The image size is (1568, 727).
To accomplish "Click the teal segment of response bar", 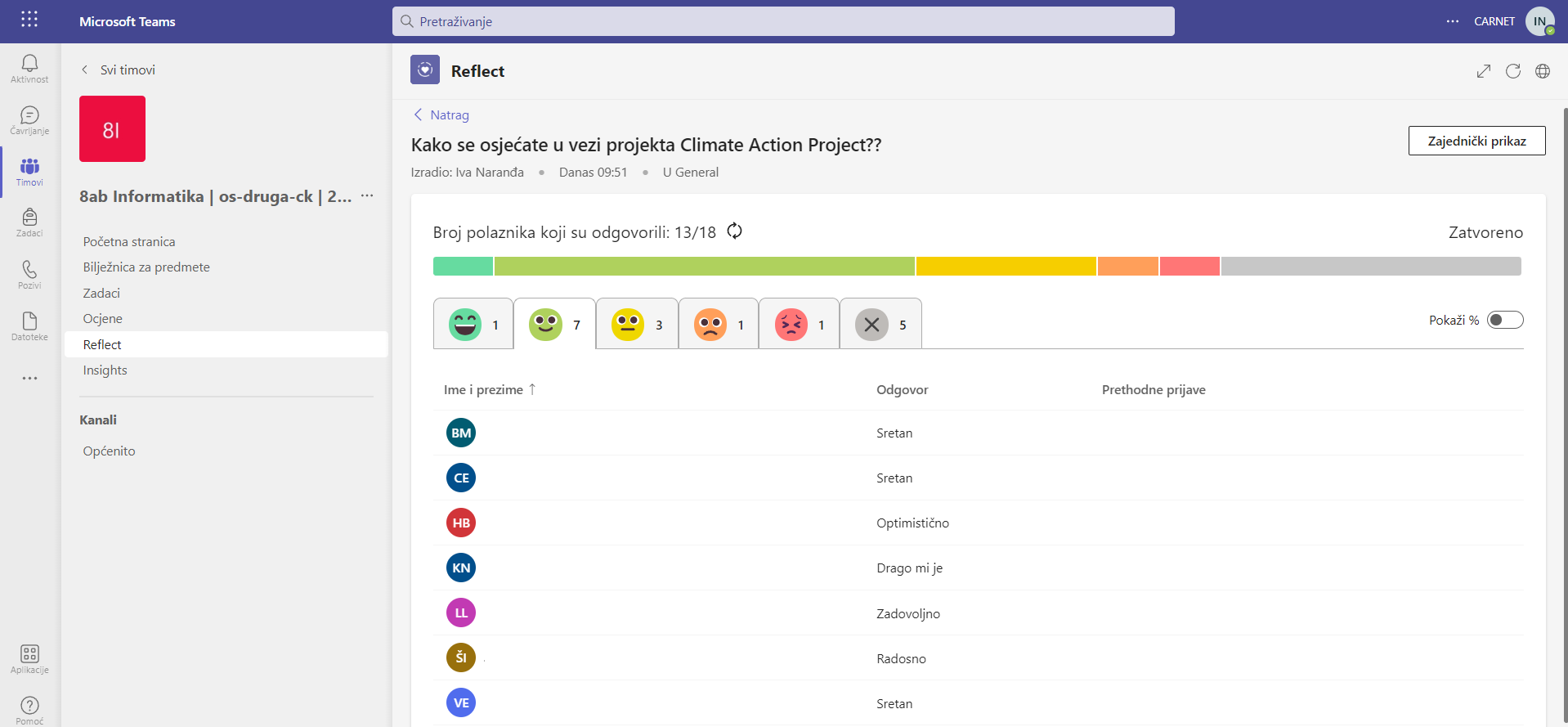I will [x=463, y=266].
